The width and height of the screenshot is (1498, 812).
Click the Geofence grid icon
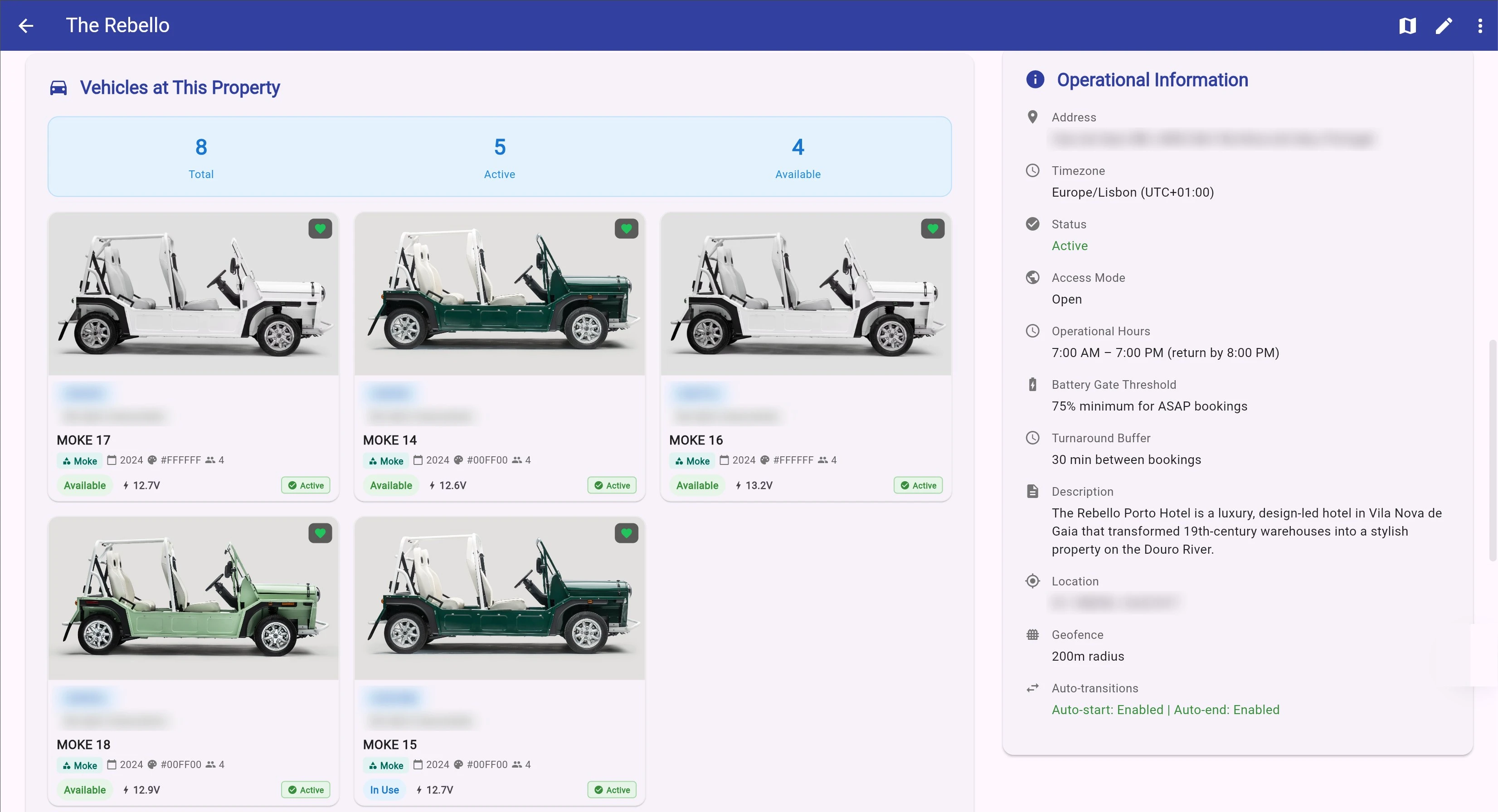1033,634
